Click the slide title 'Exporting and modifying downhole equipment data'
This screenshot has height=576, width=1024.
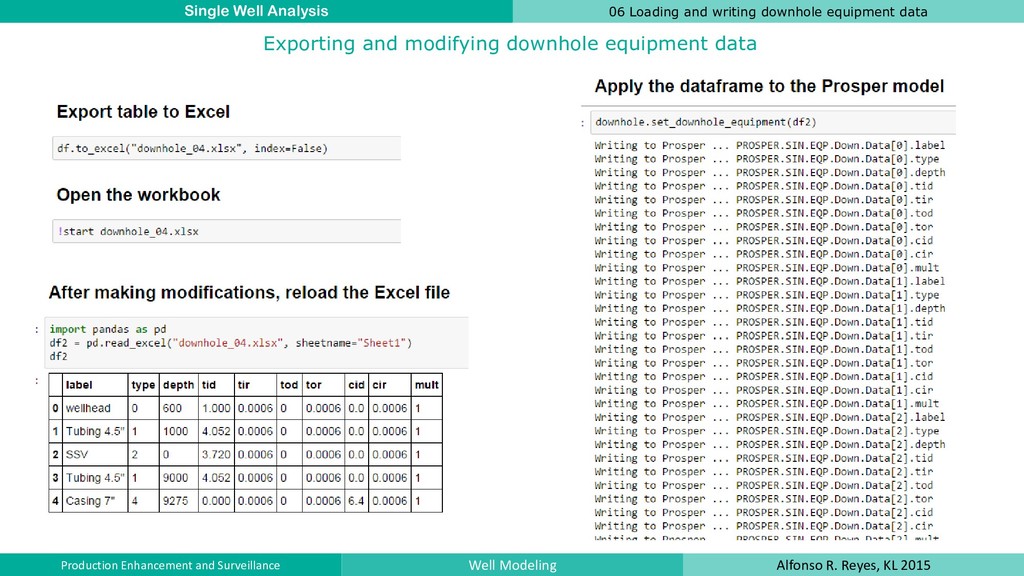coord(510,43)
